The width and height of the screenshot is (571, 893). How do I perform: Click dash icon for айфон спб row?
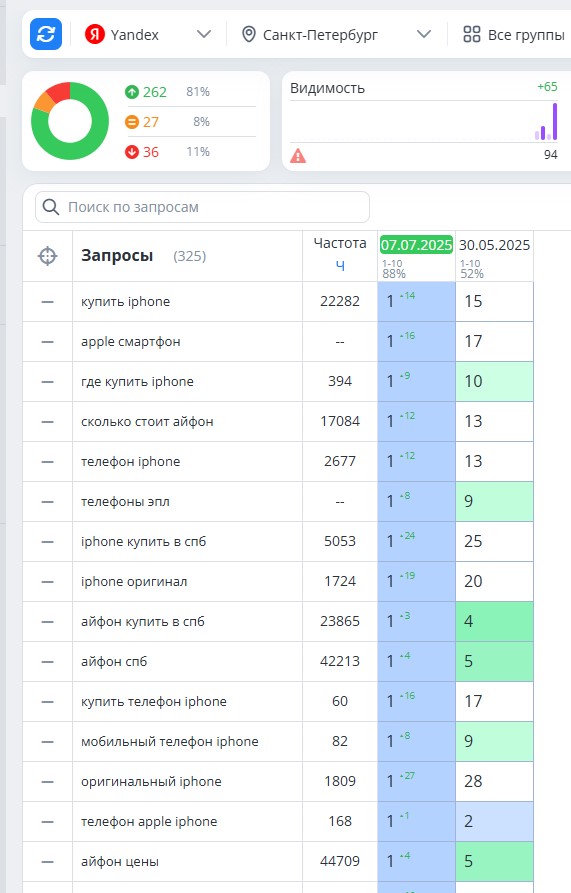tap(47, 662)
